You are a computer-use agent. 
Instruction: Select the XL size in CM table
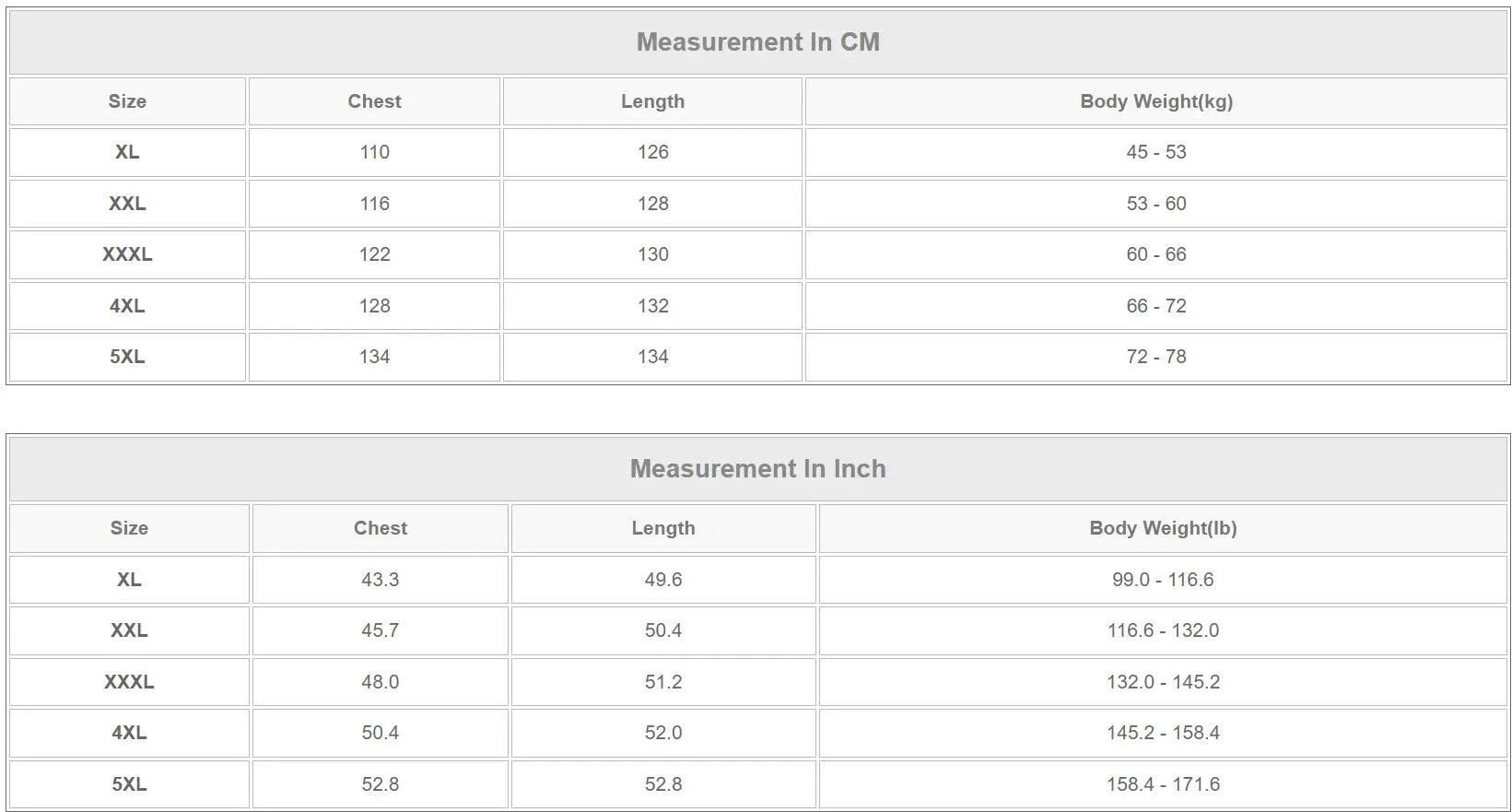127,152
